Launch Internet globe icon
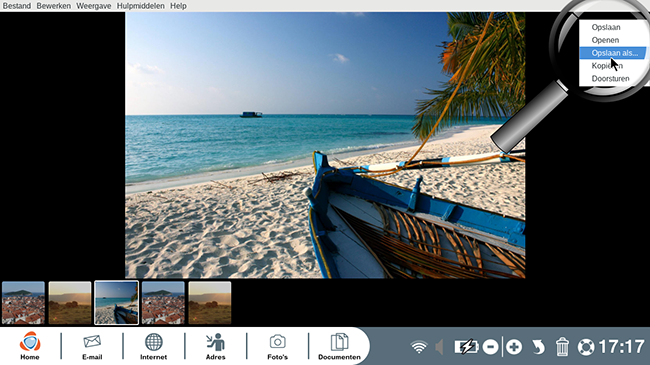This screenshot has height=365, width=650. tap(153, 342)
